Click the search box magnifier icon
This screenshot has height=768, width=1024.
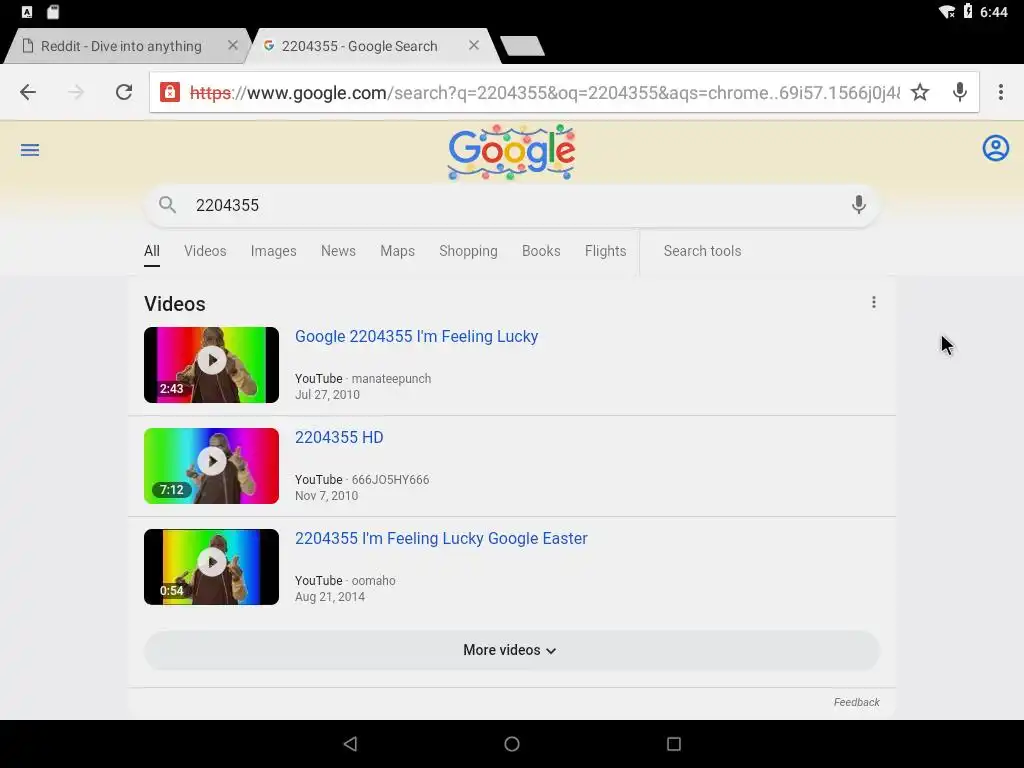(167, 205)
